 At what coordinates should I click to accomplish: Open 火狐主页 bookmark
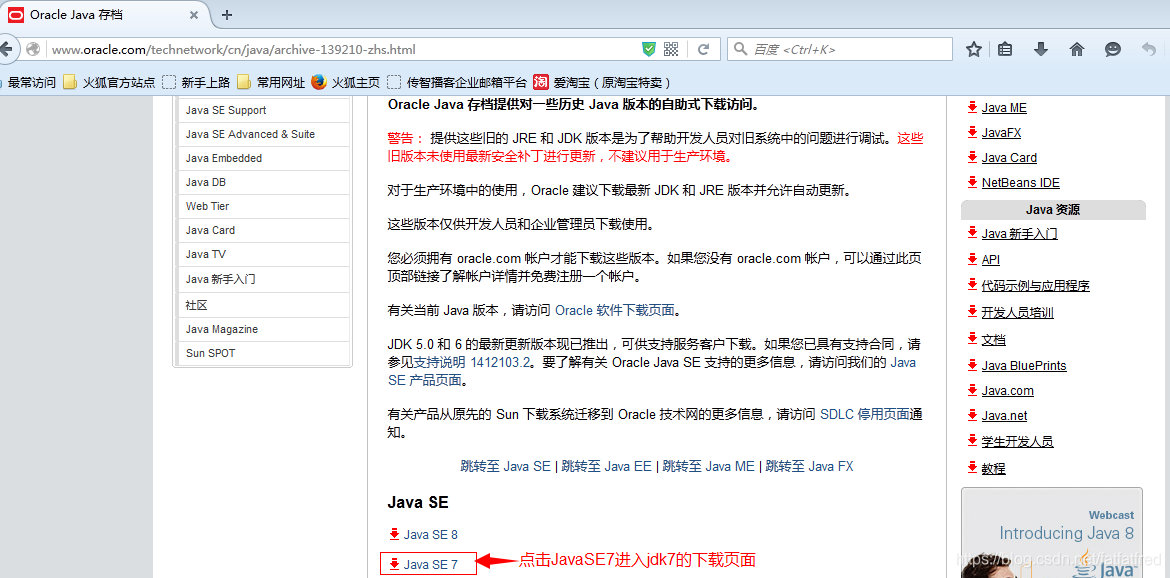[346, 82]
